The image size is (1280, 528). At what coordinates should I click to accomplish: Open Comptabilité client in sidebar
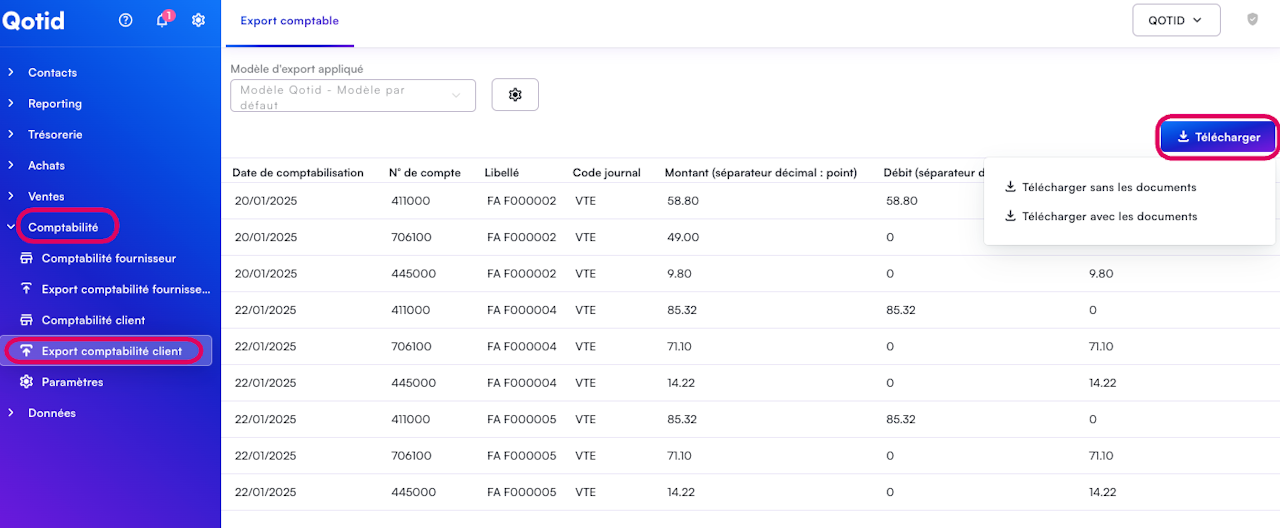[93, 320]
